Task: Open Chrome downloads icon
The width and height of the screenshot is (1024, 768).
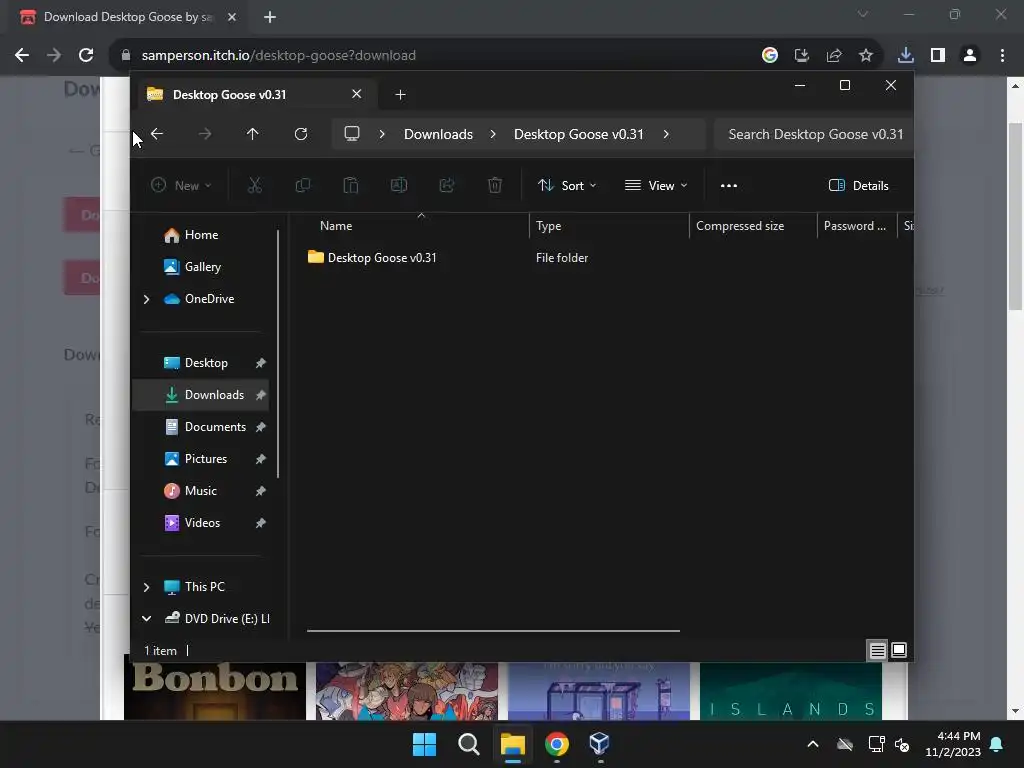Action: [906, 56]
